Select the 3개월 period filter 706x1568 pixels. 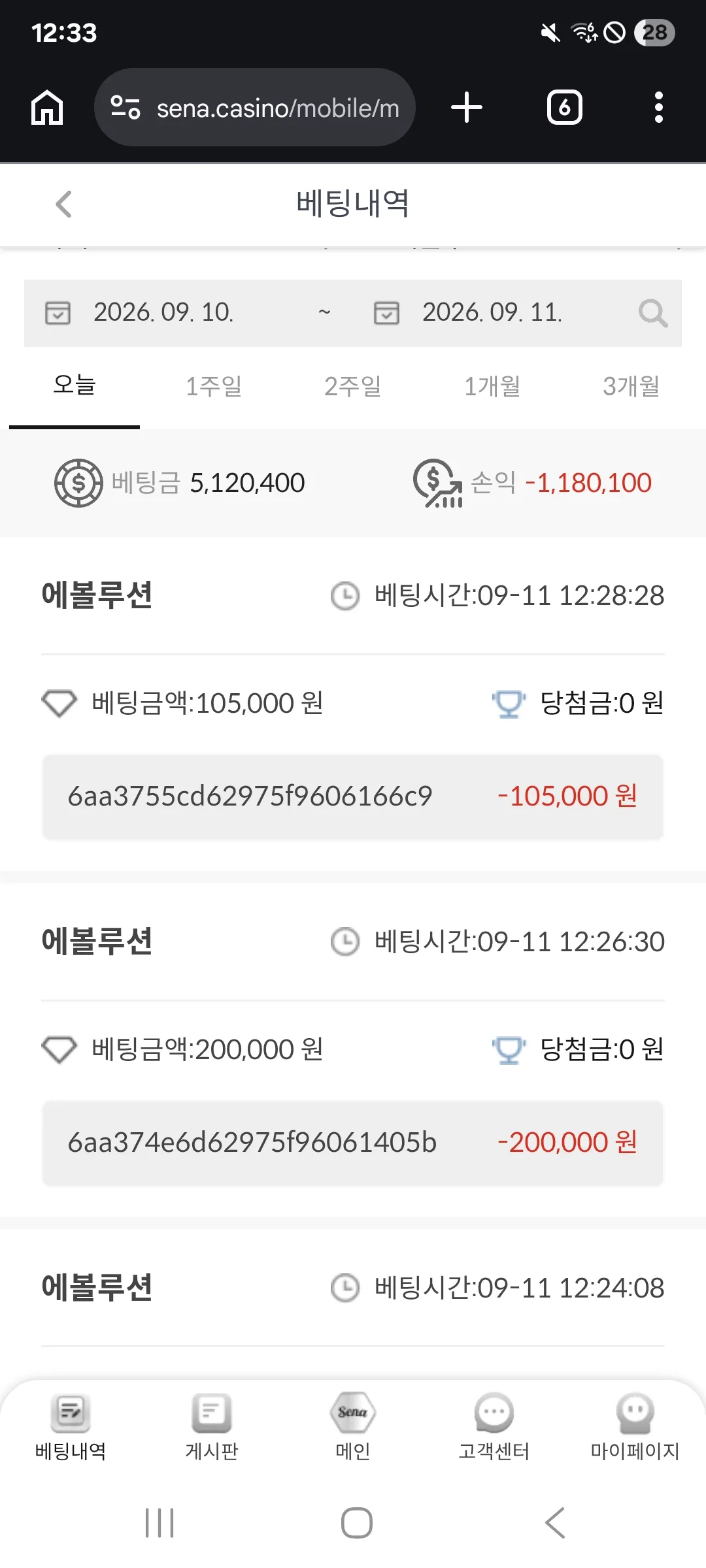click(x=631, y=386)
